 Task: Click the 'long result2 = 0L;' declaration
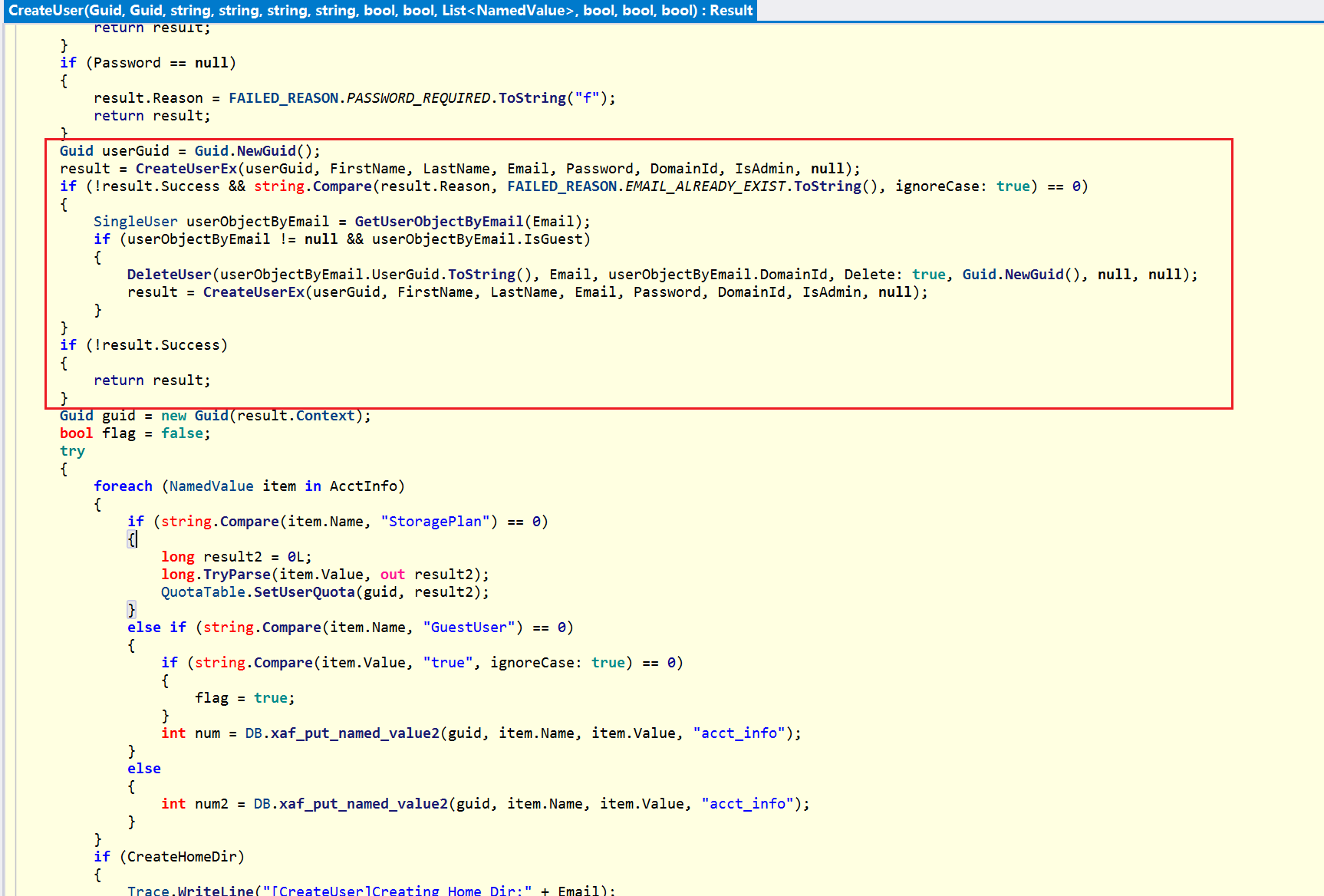(x=236, y=557)
